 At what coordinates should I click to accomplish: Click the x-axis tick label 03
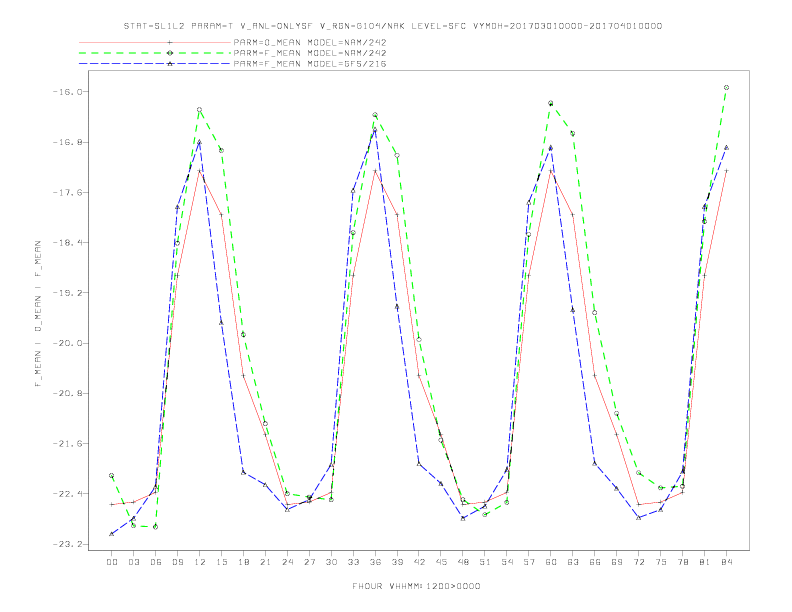(x=133, y=562)
